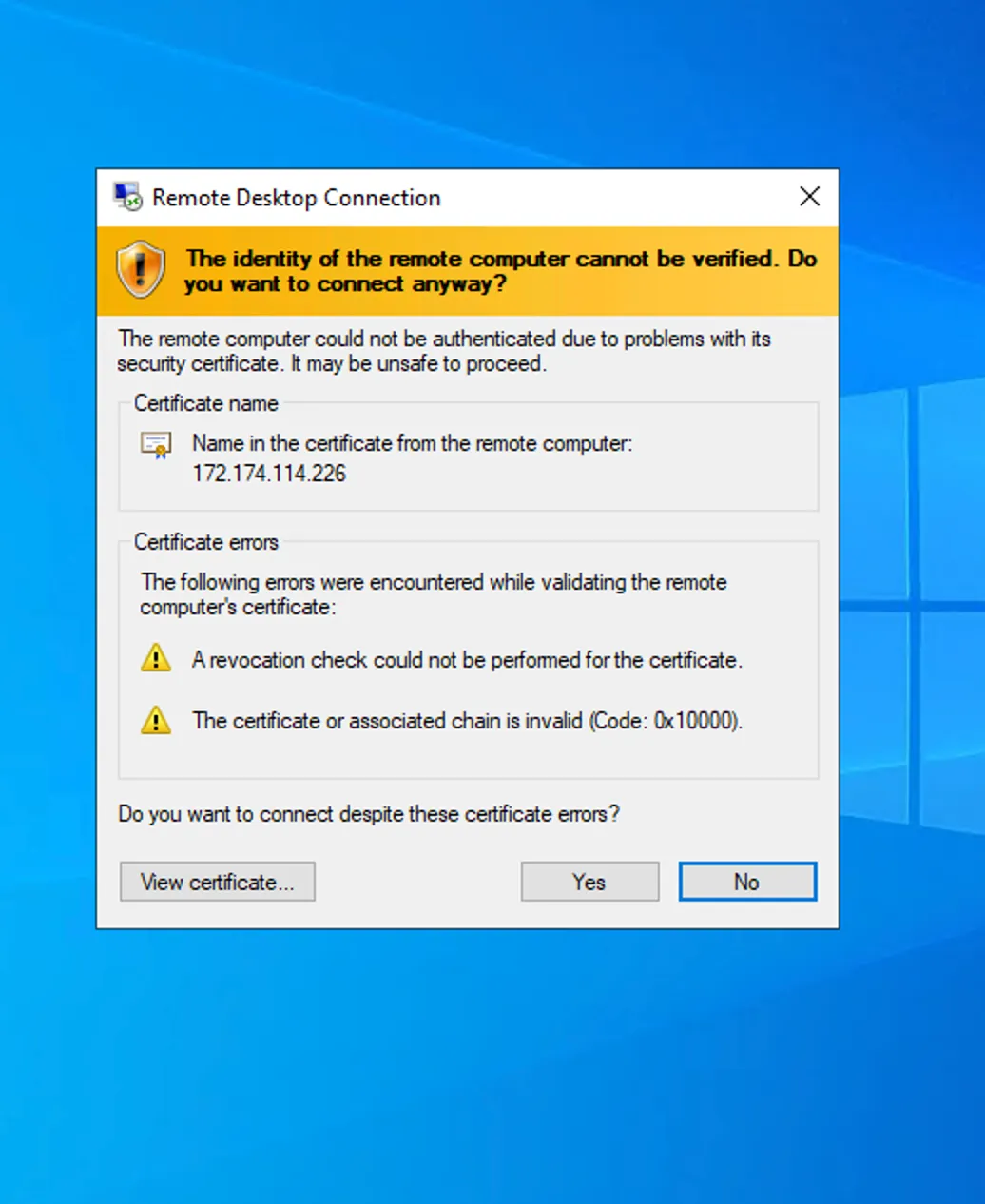This screenshot has width=985, height=1204.
Task: Click the Certificate errors group label
Action: pos(205,542)
